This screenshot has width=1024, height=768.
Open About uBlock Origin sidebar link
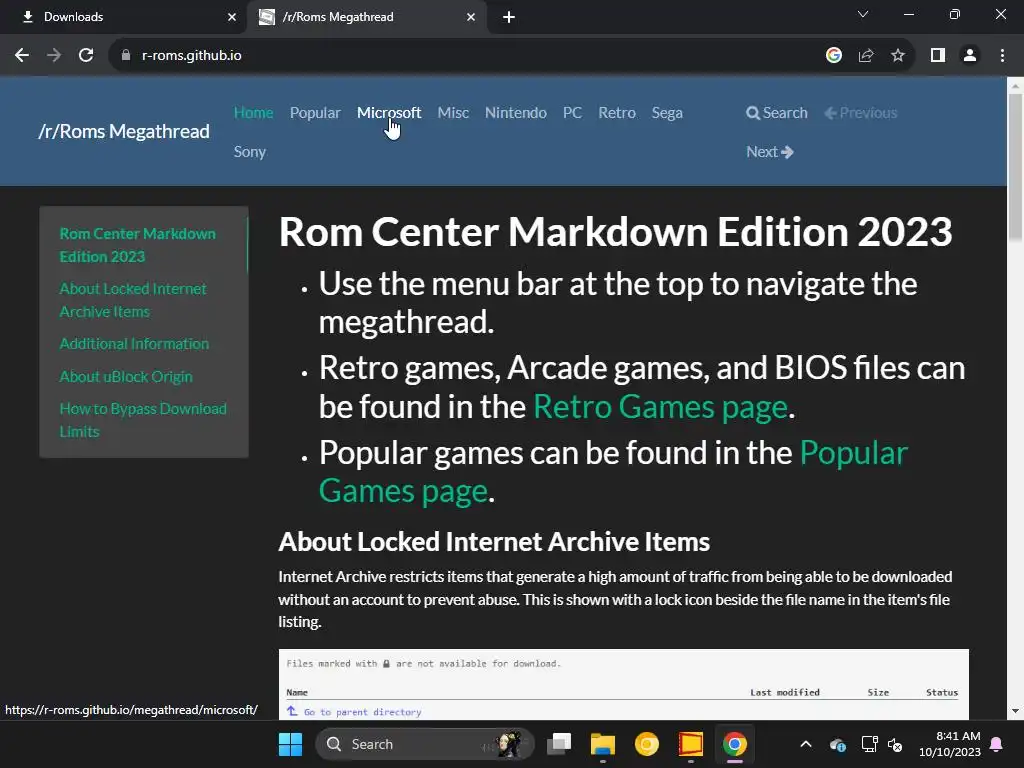(x=126, y=376)
